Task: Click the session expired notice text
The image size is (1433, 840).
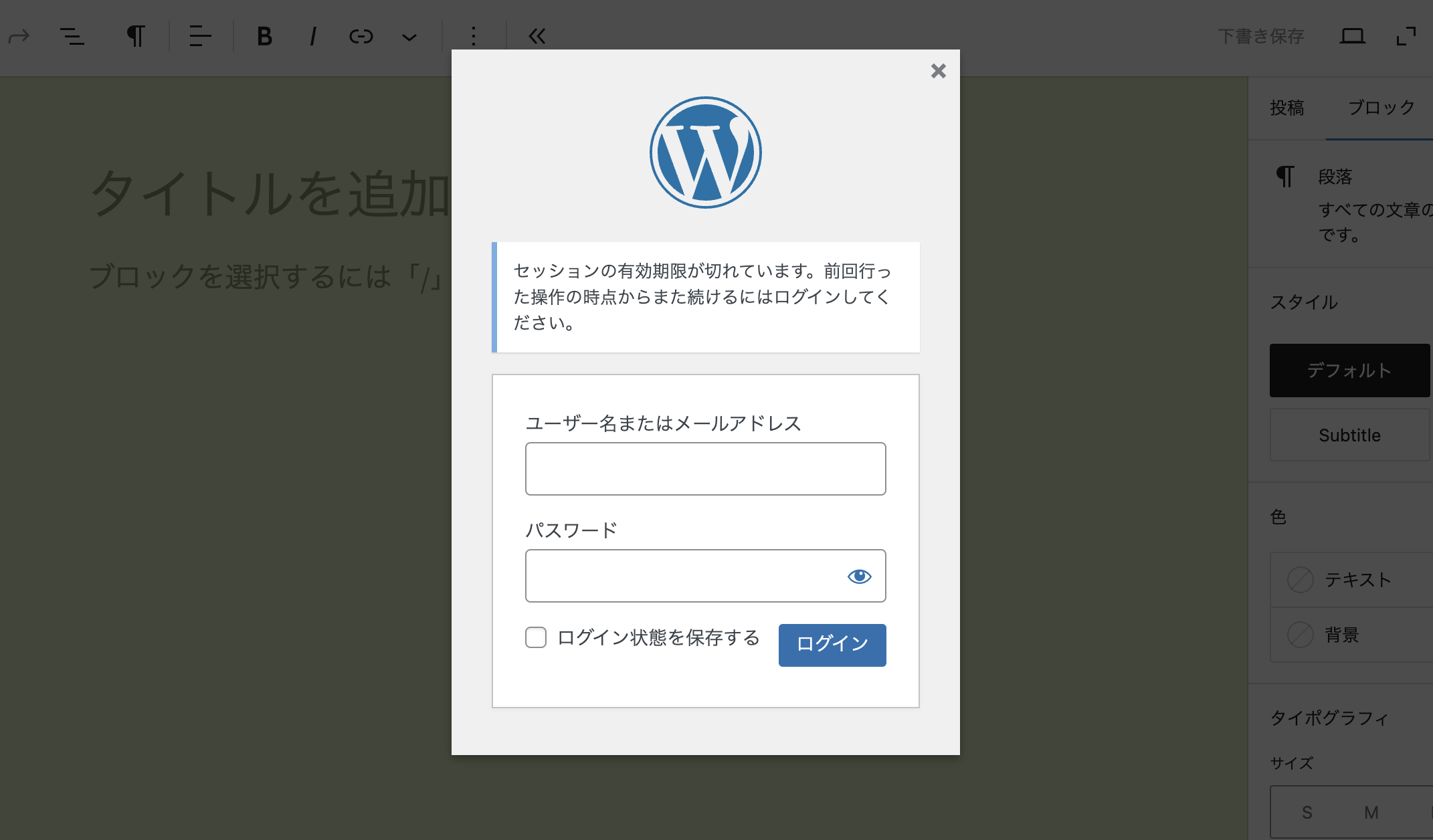Action: (702, 297)
